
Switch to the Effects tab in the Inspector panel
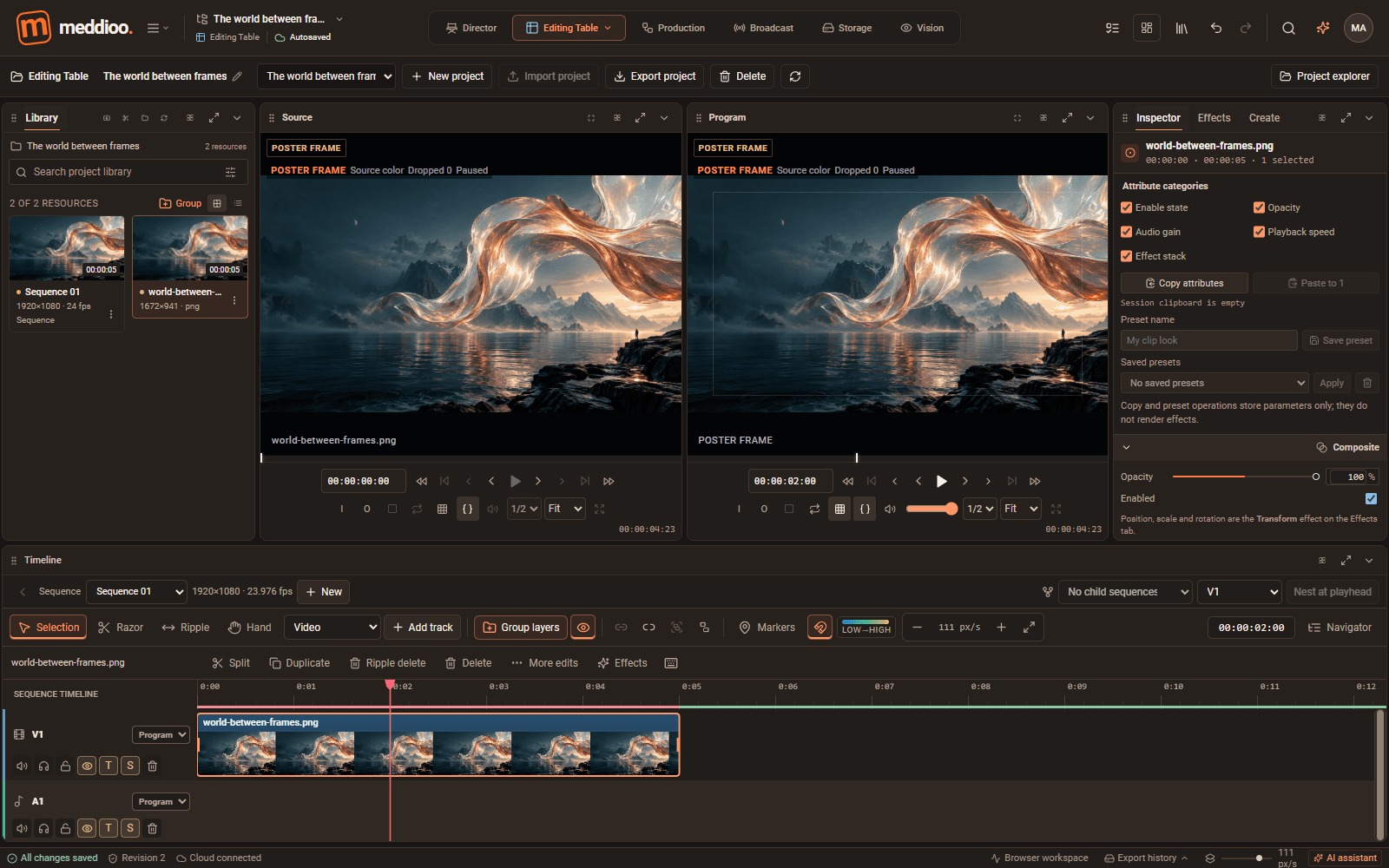1214,117
